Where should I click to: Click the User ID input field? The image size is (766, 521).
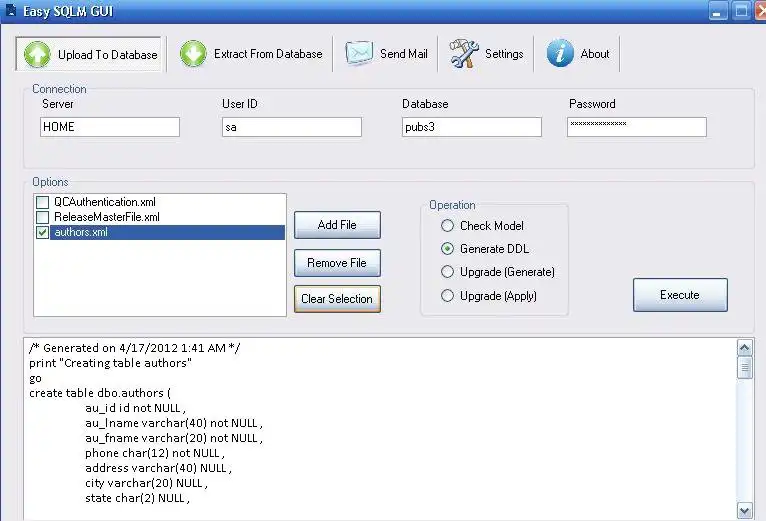292,127
